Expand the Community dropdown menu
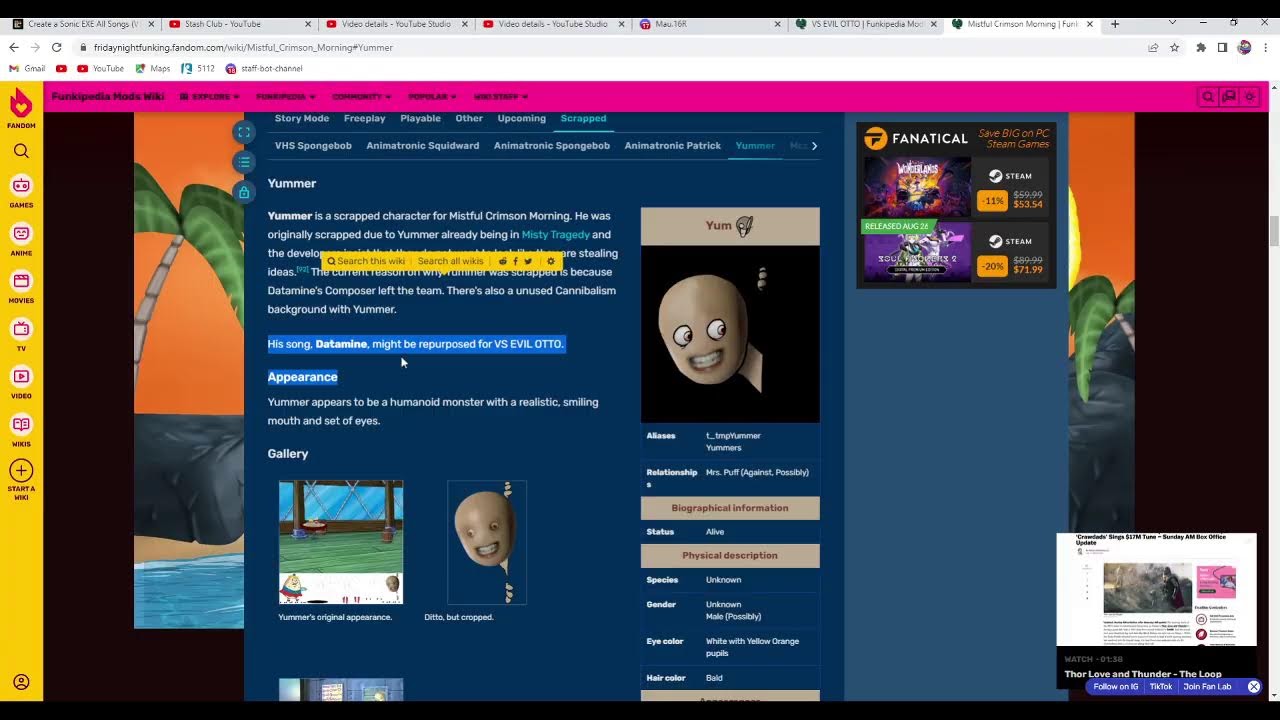Image resolution: width=1280 pixels, height=720 pixels. point(362,97)
